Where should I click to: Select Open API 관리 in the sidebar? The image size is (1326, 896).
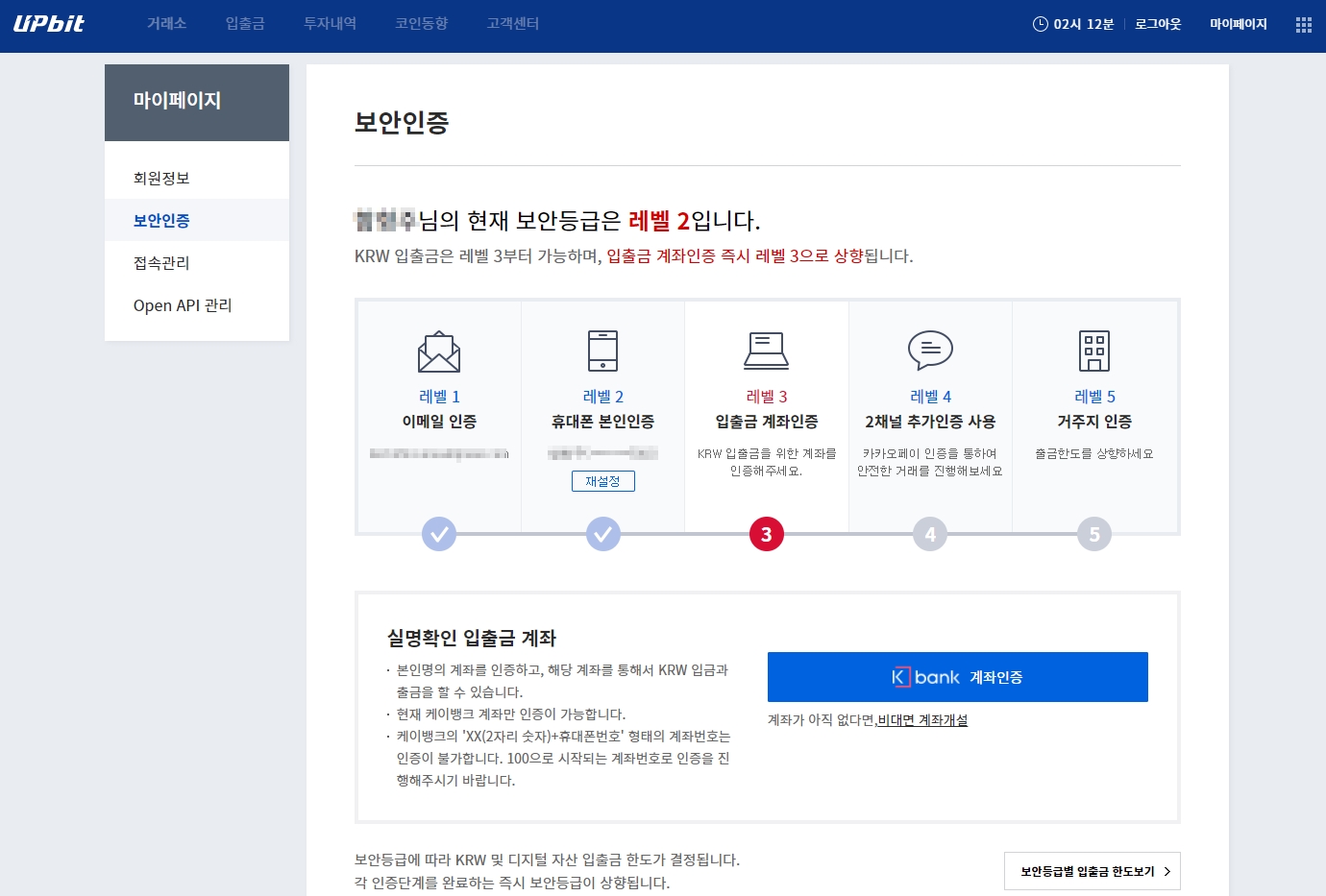pyautogui.click(x=197, y=304)
